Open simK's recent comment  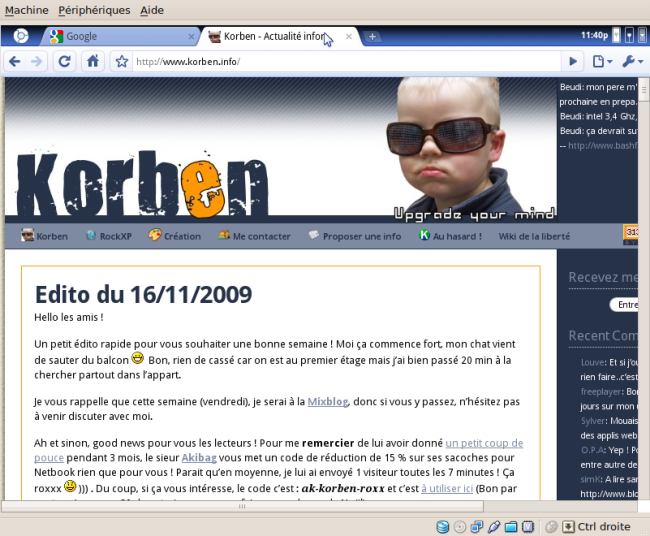591,479
